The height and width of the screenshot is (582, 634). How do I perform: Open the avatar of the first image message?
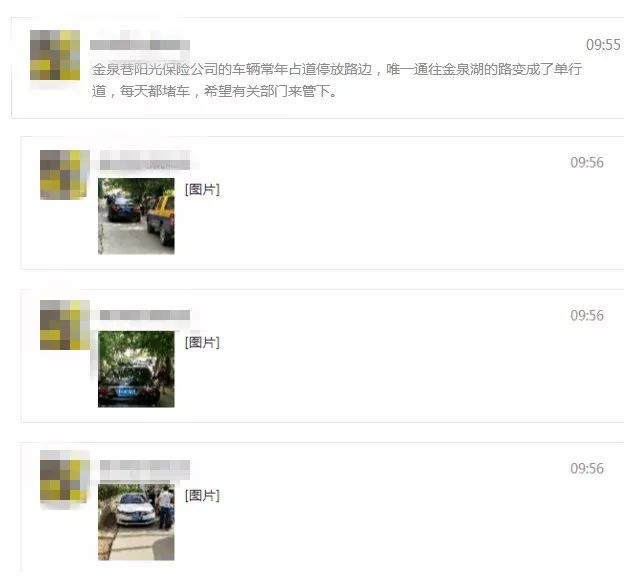(x=65, y=175)
